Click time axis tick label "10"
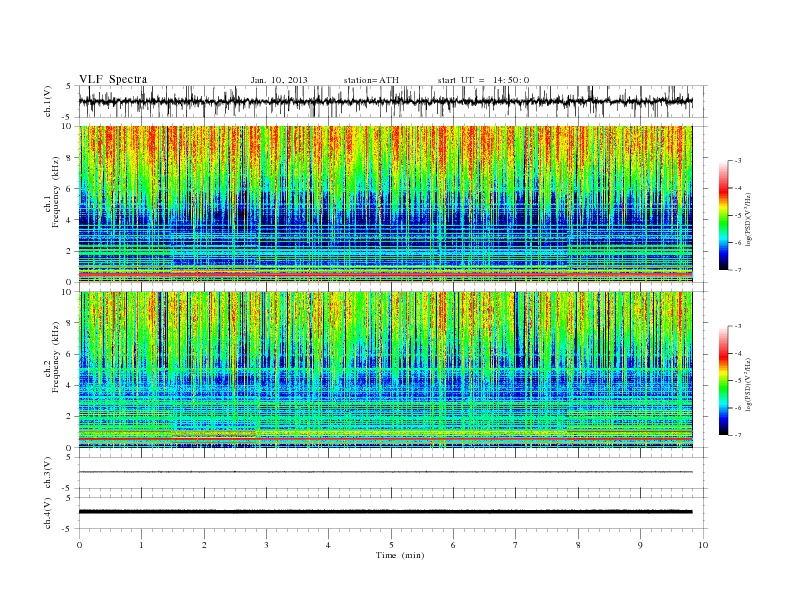 (703, 545)
